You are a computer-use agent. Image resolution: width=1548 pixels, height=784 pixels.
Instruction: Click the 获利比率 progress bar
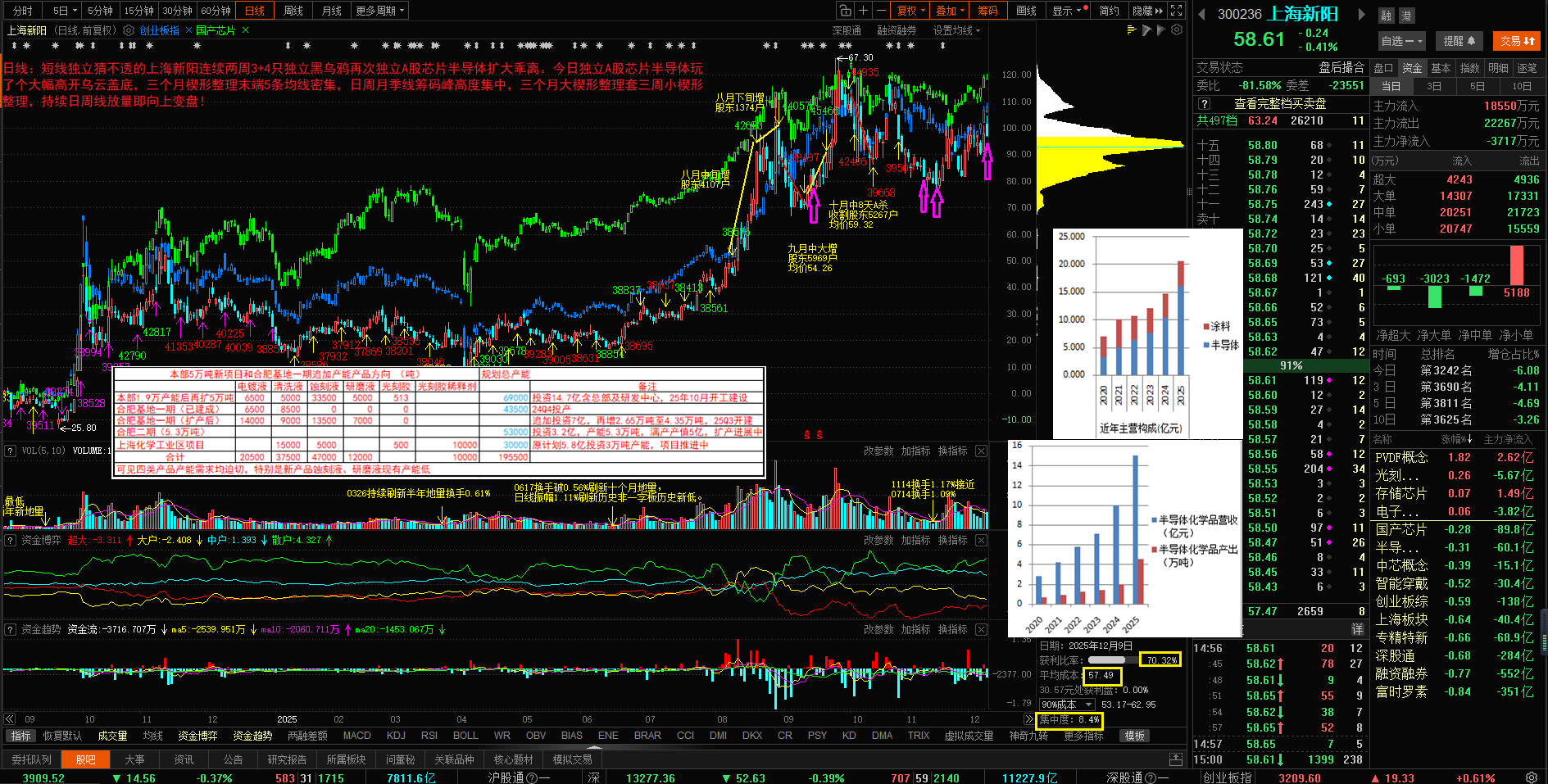pos(1112,660)
